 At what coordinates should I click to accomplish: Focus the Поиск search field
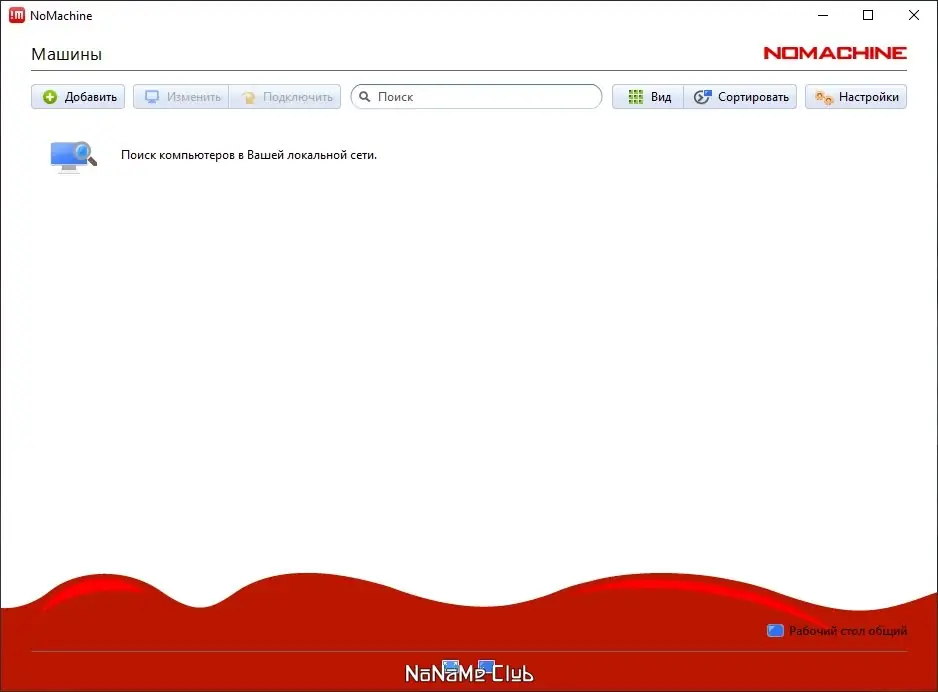(x=476, y=97)
